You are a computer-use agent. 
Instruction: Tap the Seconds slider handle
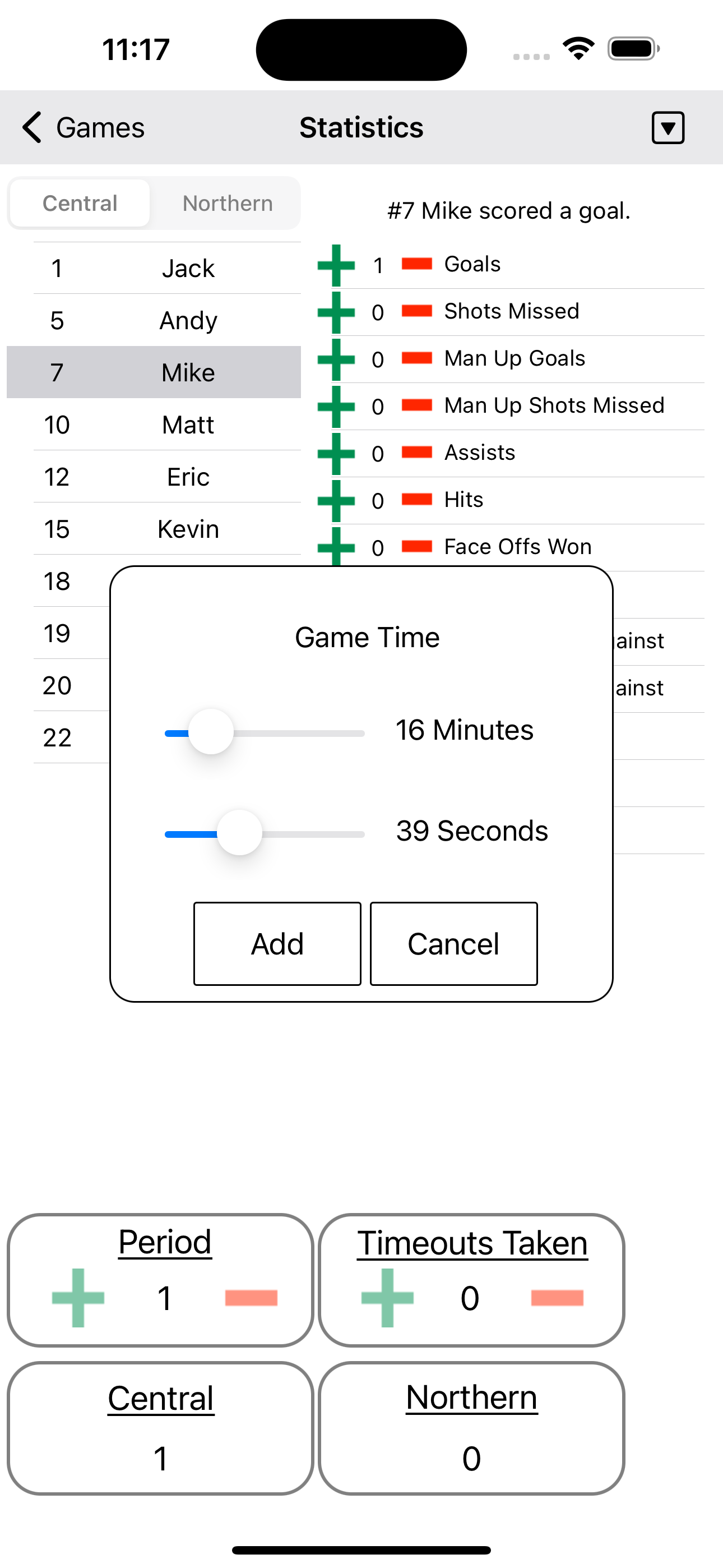(239, 832)
